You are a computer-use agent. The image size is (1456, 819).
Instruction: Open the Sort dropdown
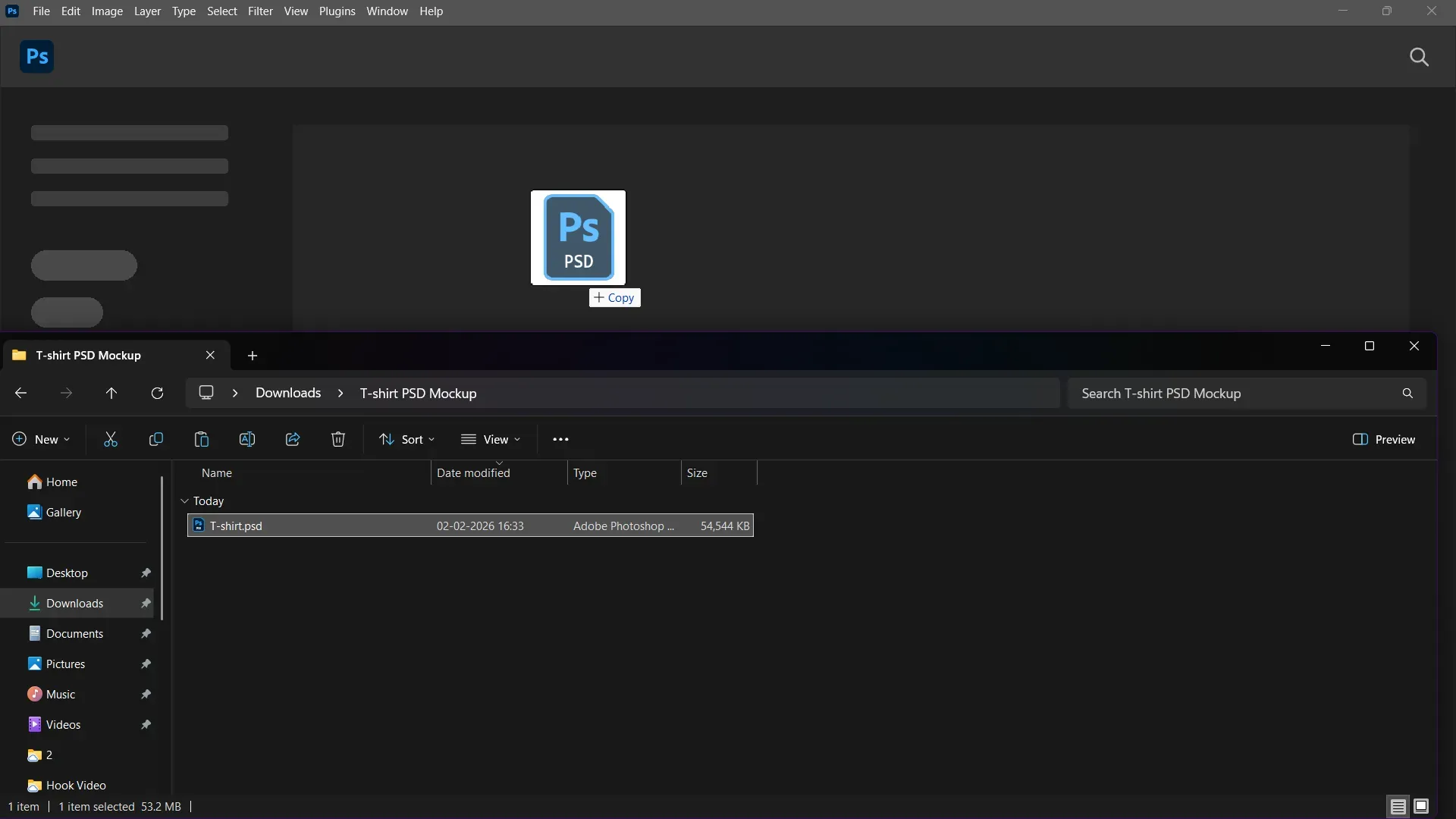click(406, 439)
